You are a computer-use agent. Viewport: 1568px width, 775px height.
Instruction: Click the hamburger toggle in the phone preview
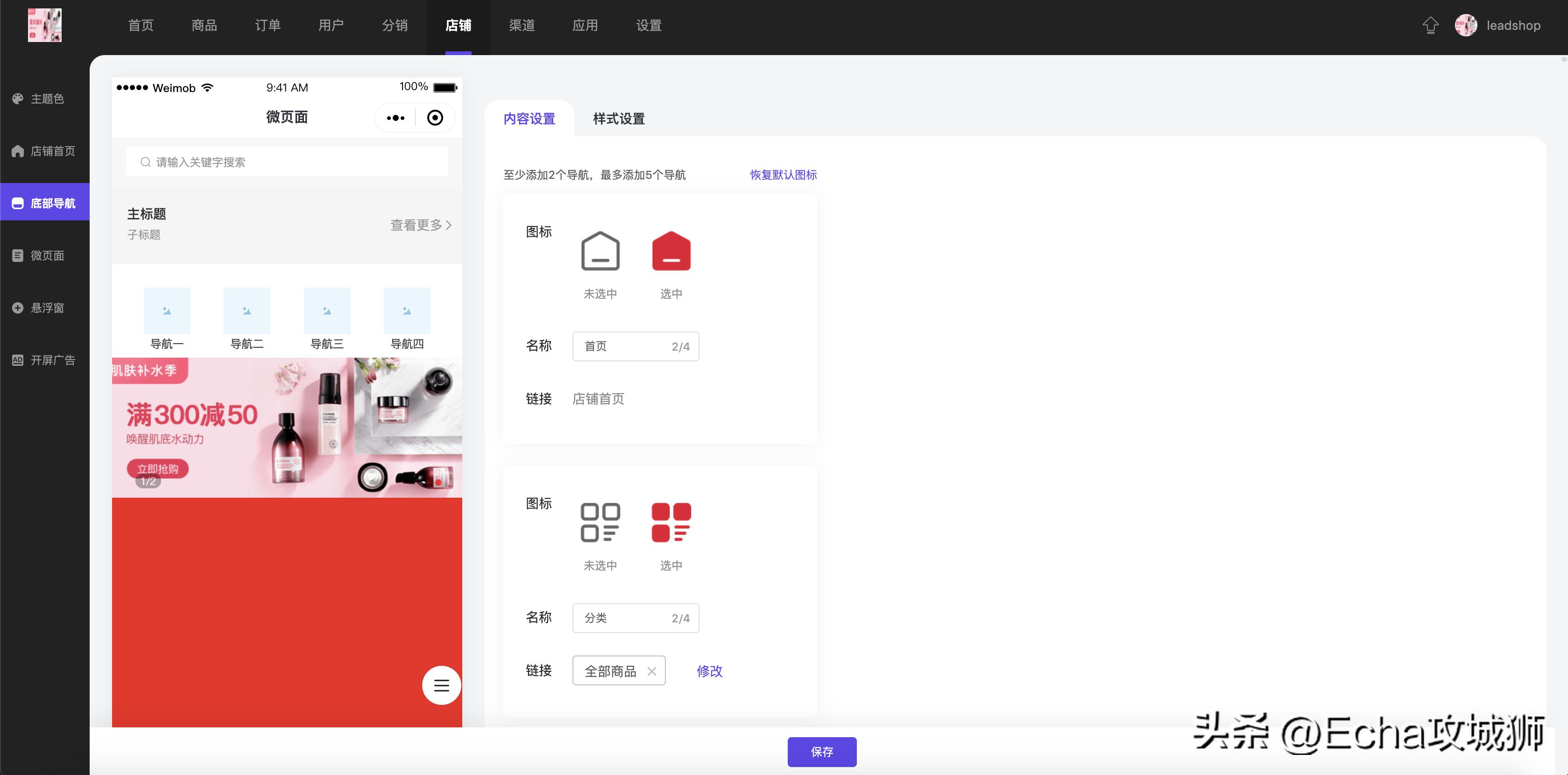[x=441, y=685]
